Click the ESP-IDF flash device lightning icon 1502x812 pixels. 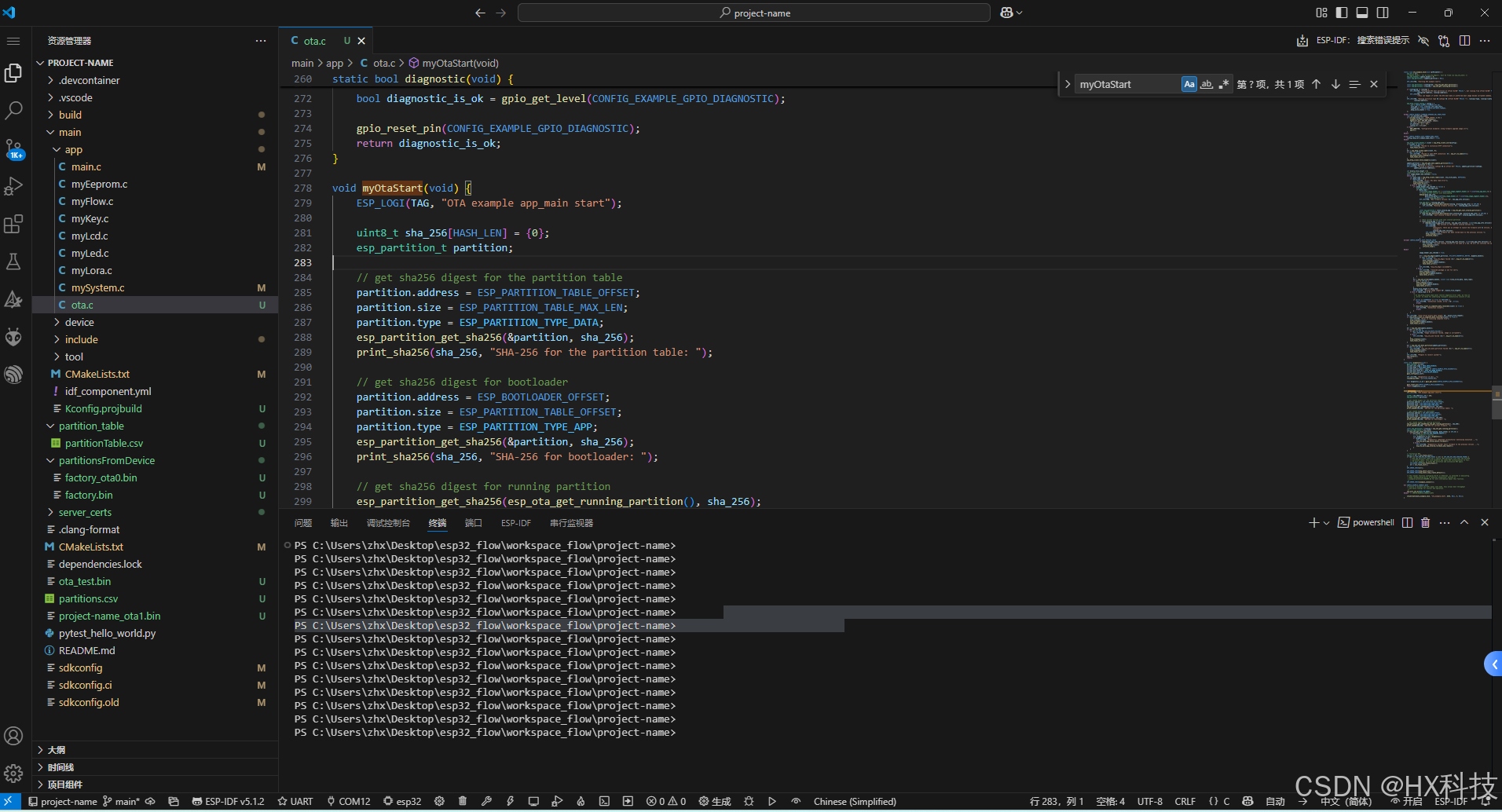coord(510,801)
